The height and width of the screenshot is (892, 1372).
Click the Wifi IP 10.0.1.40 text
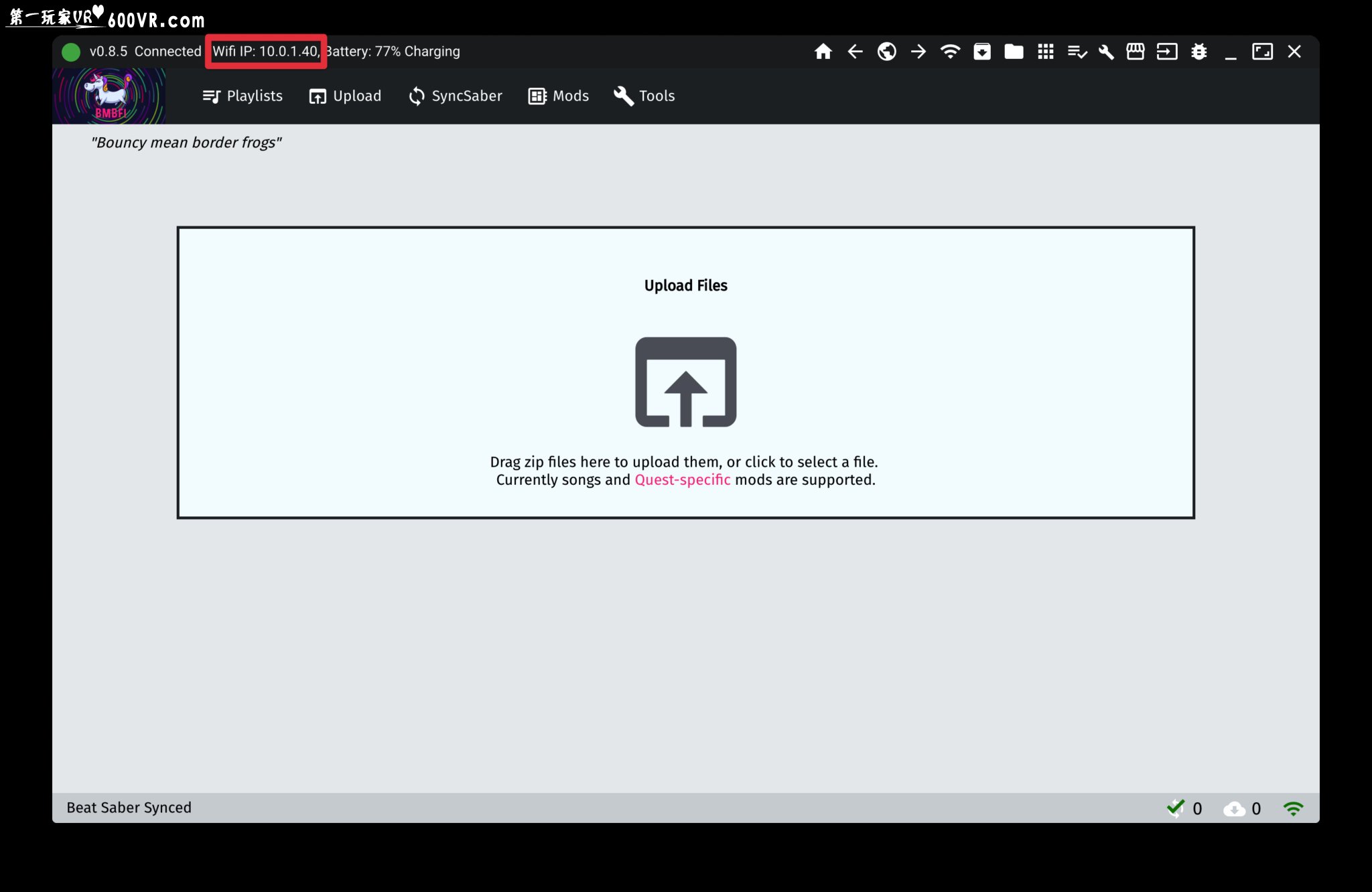[x=266, y=52]
